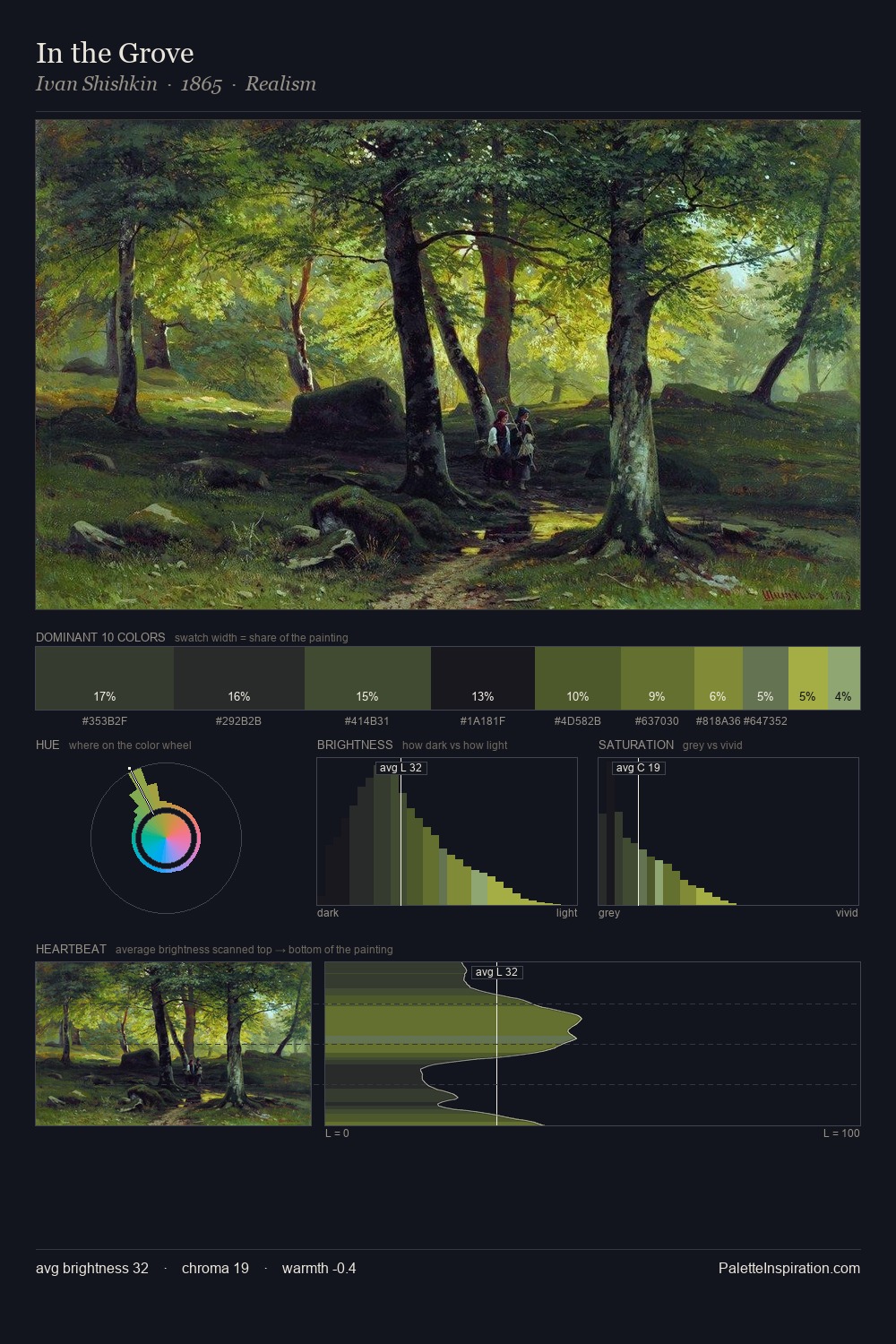Viewport: 896px width, 1344px height.
Task: Click "grey vs vivid" caption
Action: pos(712,745)
